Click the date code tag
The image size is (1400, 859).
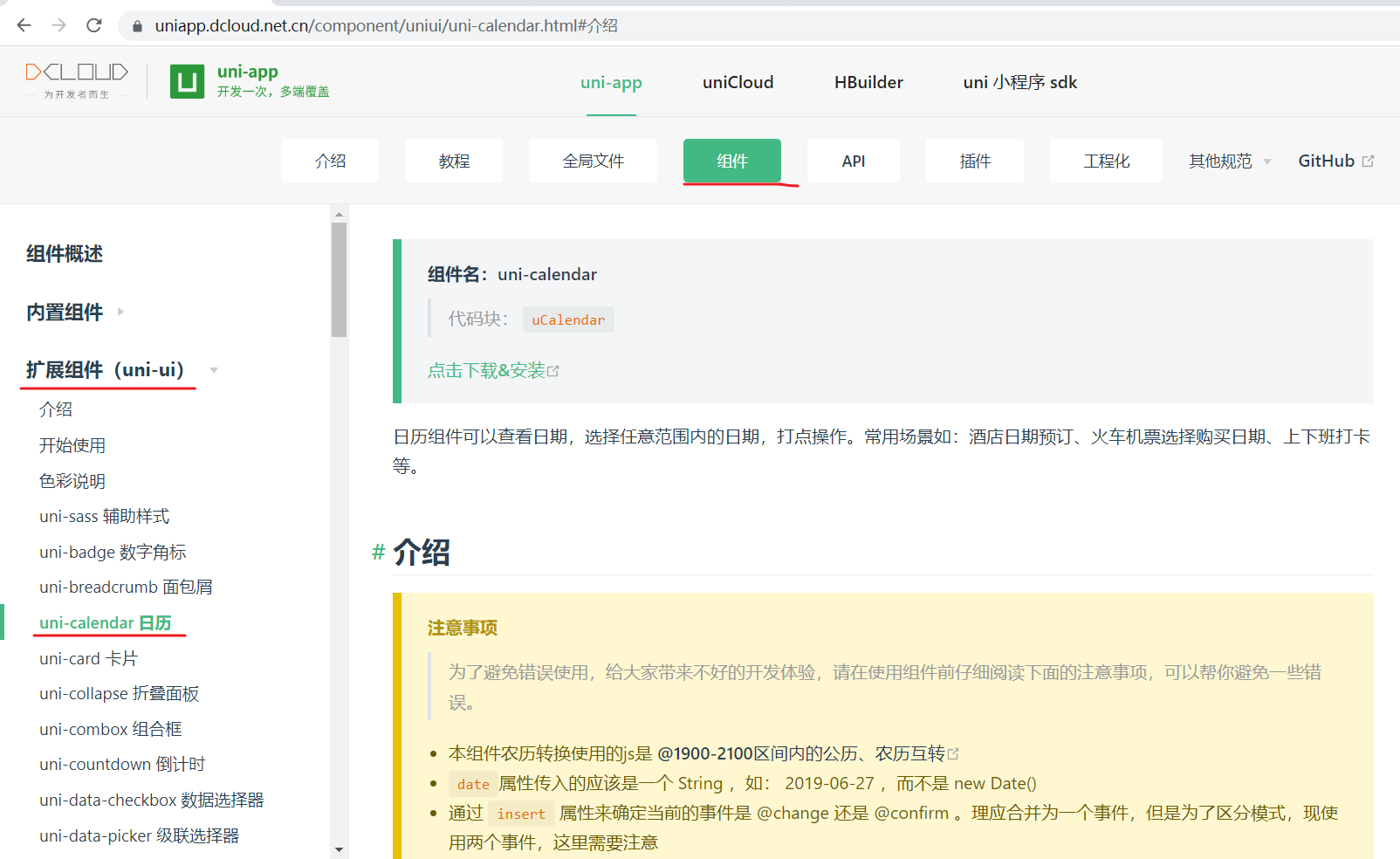473,784
